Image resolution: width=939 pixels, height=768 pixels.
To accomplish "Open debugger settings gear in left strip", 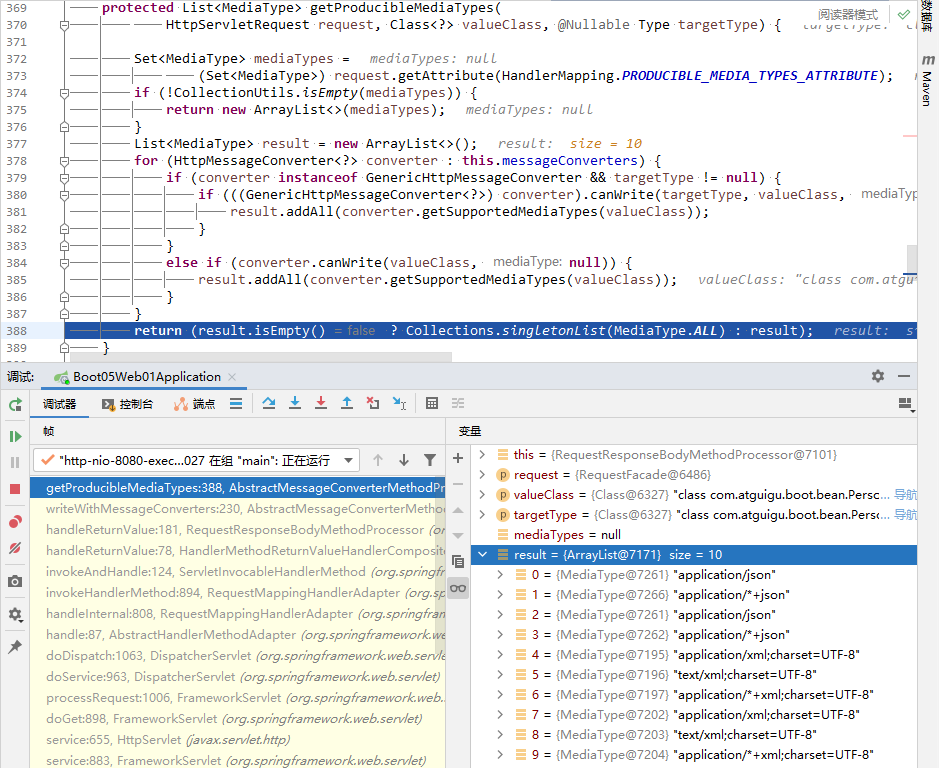I will pyautogui.click(x=16, y=615).
